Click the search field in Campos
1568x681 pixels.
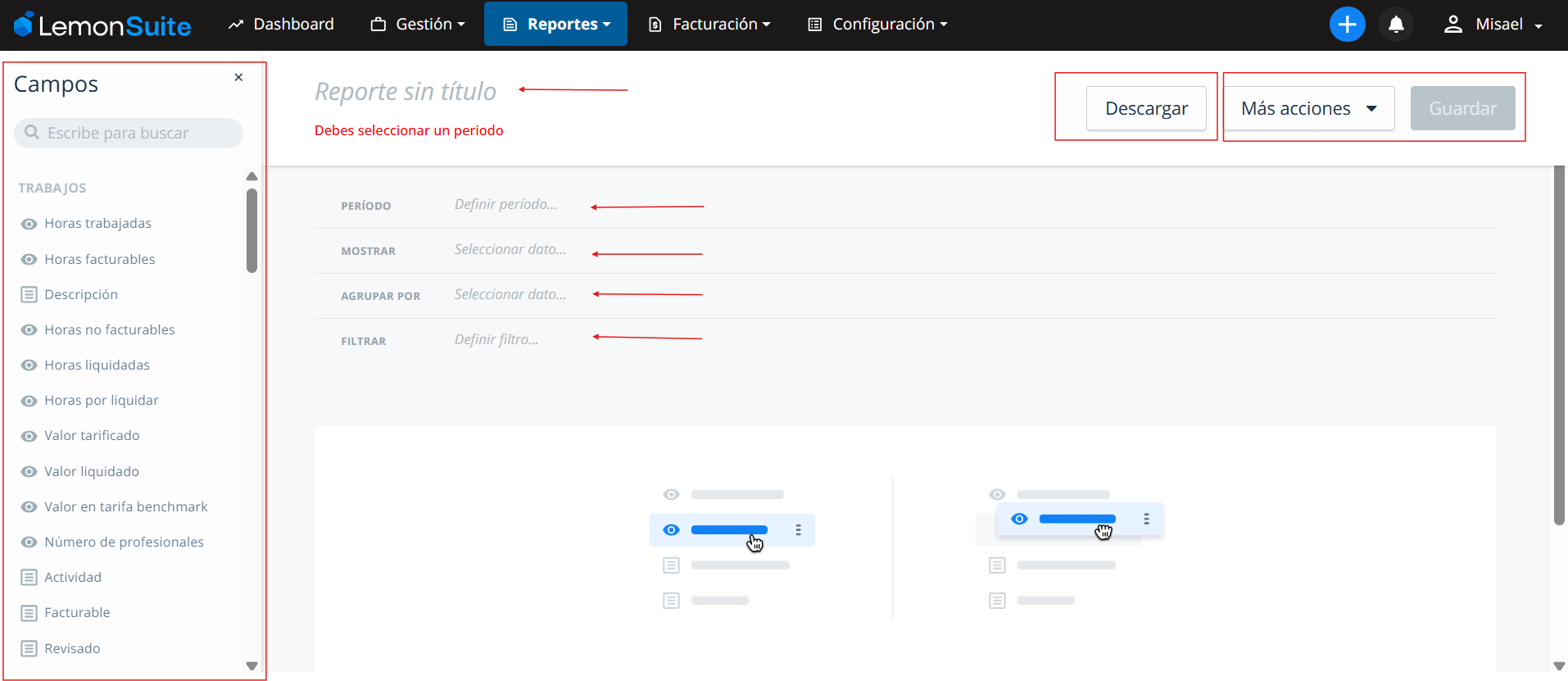point(129,133)
